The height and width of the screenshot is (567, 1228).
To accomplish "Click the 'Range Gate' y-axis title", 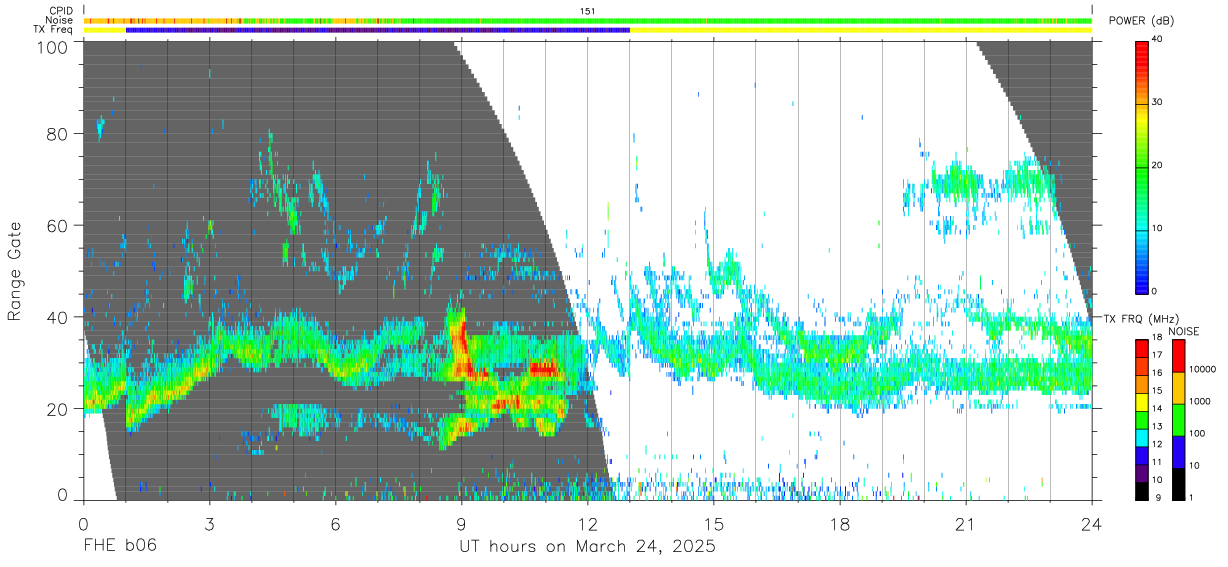I will point(15,272).
